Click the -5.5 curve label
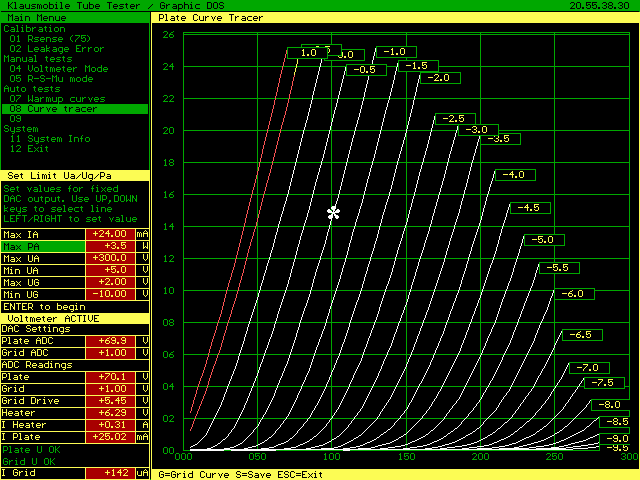The height and width of the screenshot is (480, 640). coord(559,268)
